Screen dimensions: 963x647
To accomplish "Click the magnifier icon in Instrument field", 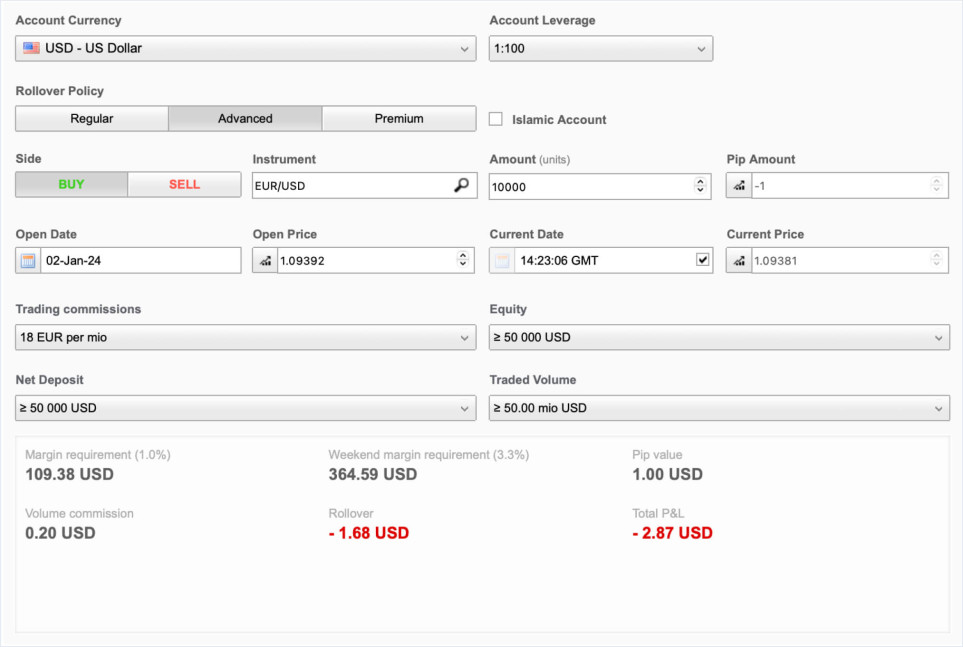I will (461, 185).
